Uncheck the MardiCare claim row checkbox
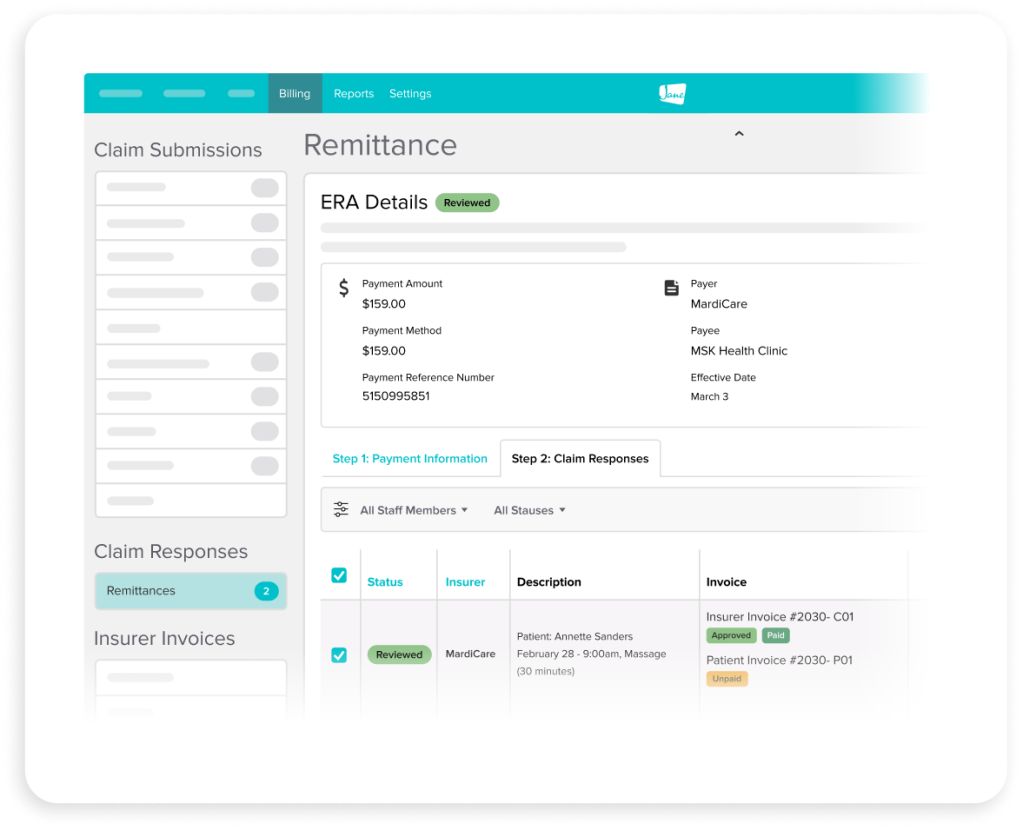Image resolution: width=1023 pixels, height=830 pixels. pyautogui.click(x=339, y=654)
